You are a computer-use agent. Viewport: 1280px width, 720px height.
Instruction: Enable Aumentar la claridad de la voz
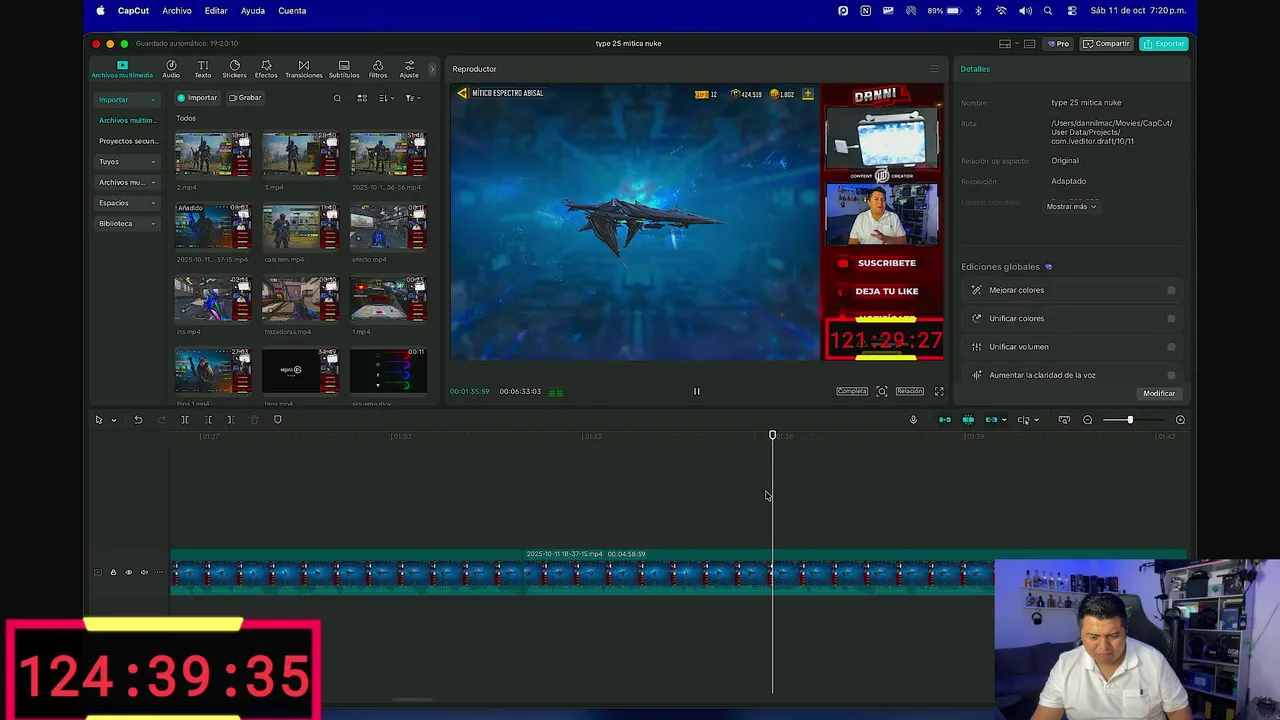tap(1171, 375)
